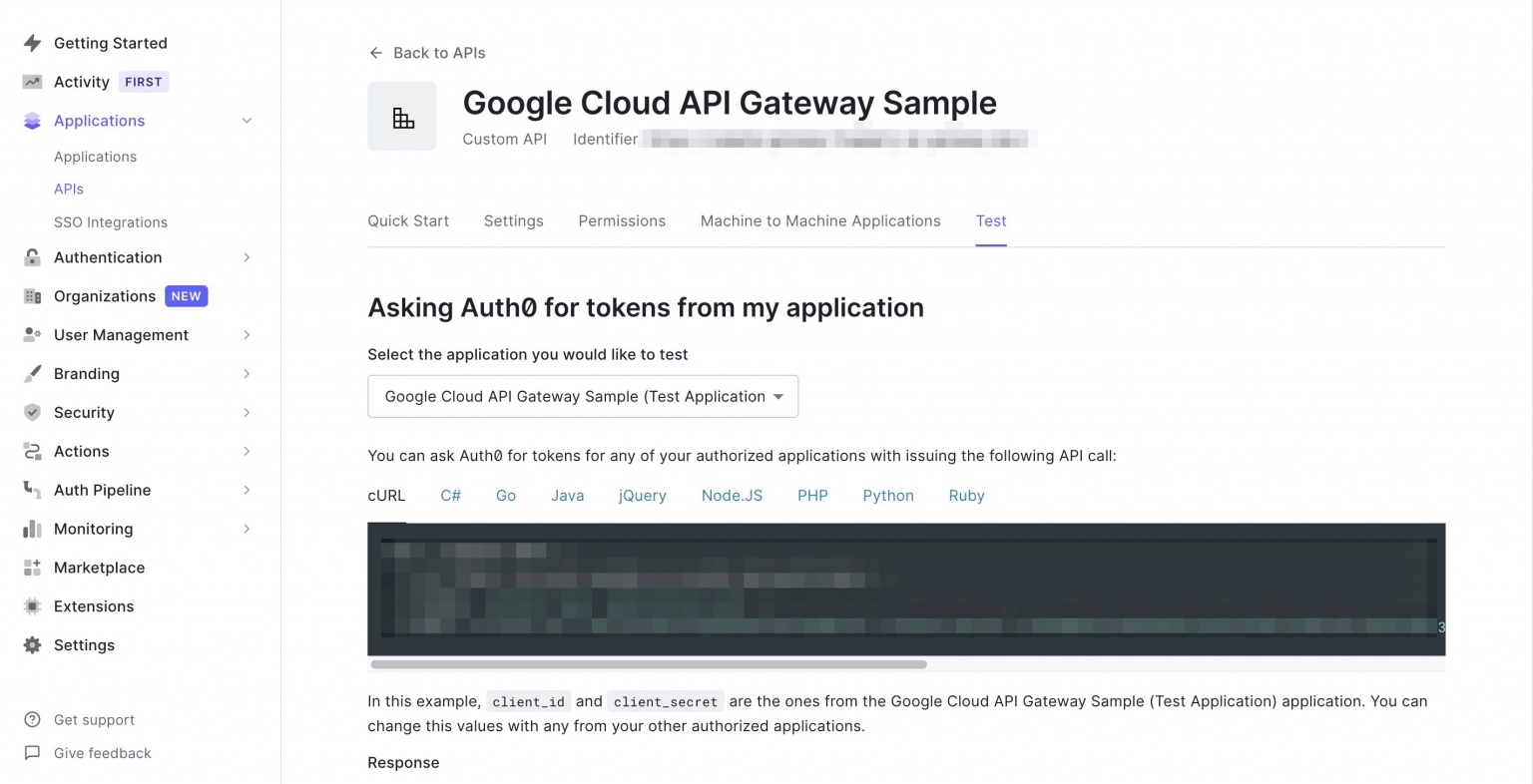Open Monitoring via its bar chart icon
This screenshot has height=784, width=1533.
point(32,529)
